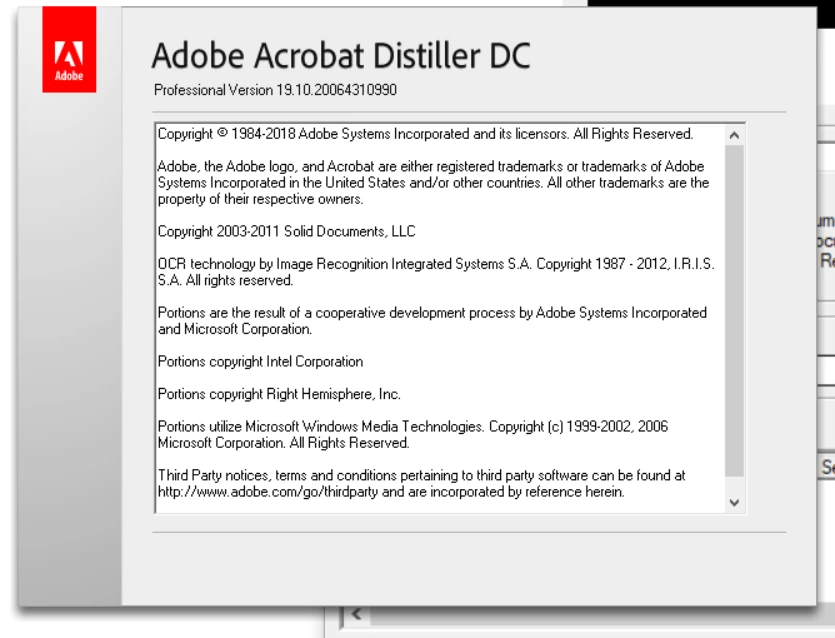Click the Microsoft Windows Media Technologies line
This screenshot has height=638, width=835.
pos(413,435)
